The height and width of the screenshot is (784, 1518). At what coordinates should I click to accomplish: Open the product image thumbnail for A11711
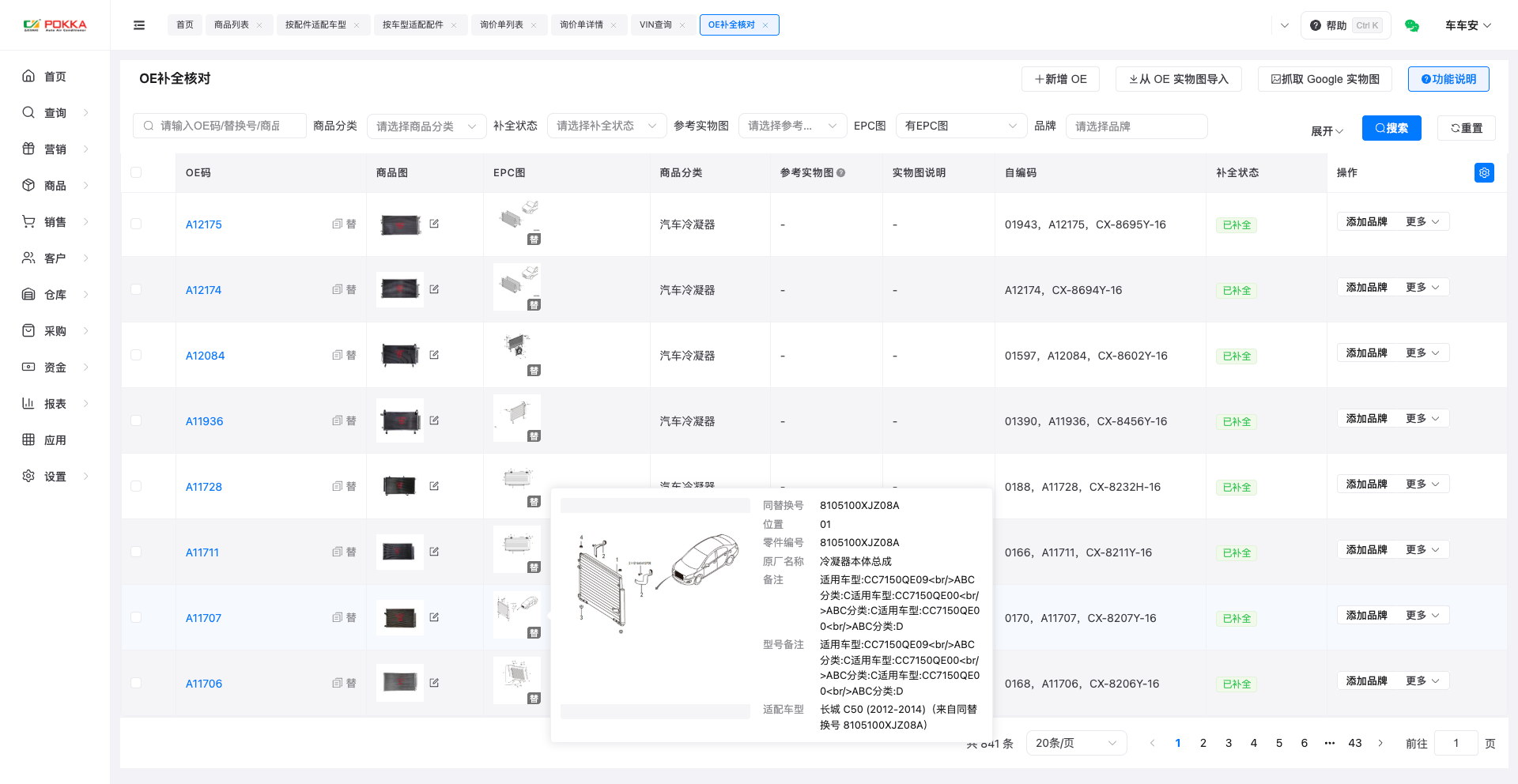[400, 552]
